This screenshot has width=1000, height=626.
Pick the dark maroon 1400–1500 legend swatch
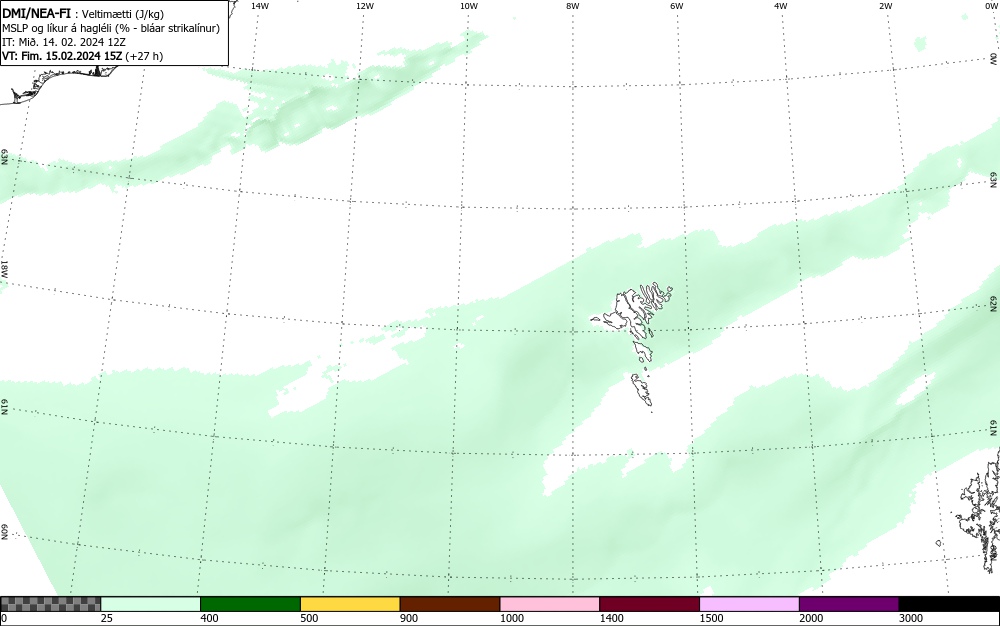(649, 604)
